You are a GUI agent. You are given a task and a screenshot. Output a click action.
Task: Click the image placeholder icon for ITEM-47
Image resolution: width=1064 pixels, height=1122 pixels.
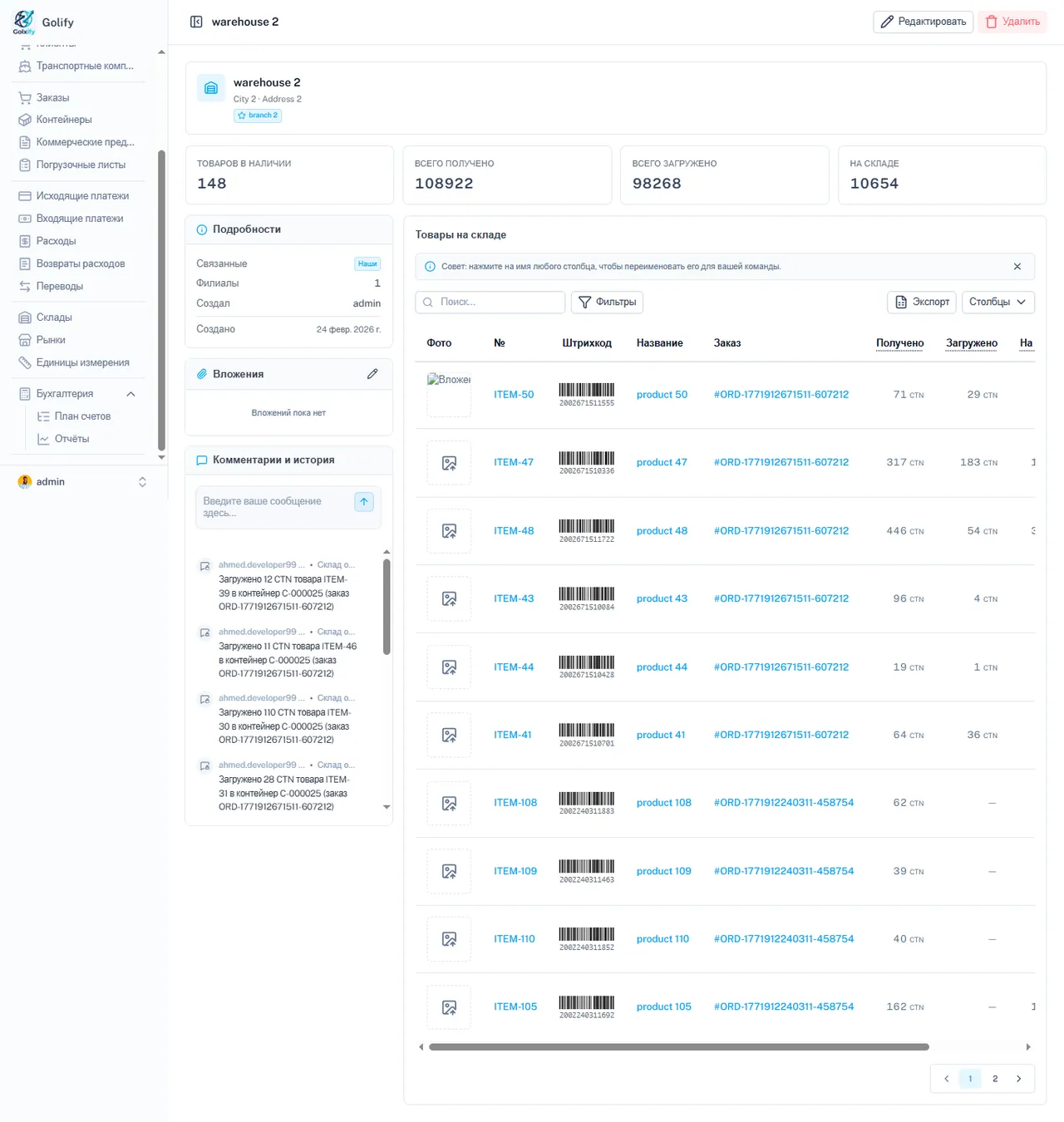tap(449, 463)
